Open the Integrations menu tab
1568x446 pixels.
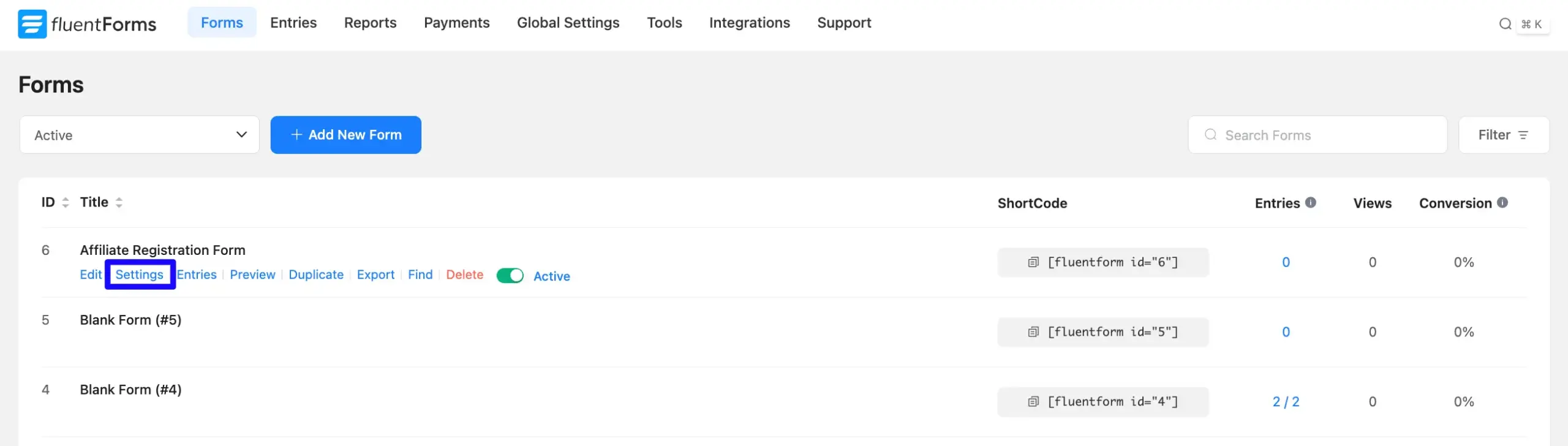[x=749, y=23]
